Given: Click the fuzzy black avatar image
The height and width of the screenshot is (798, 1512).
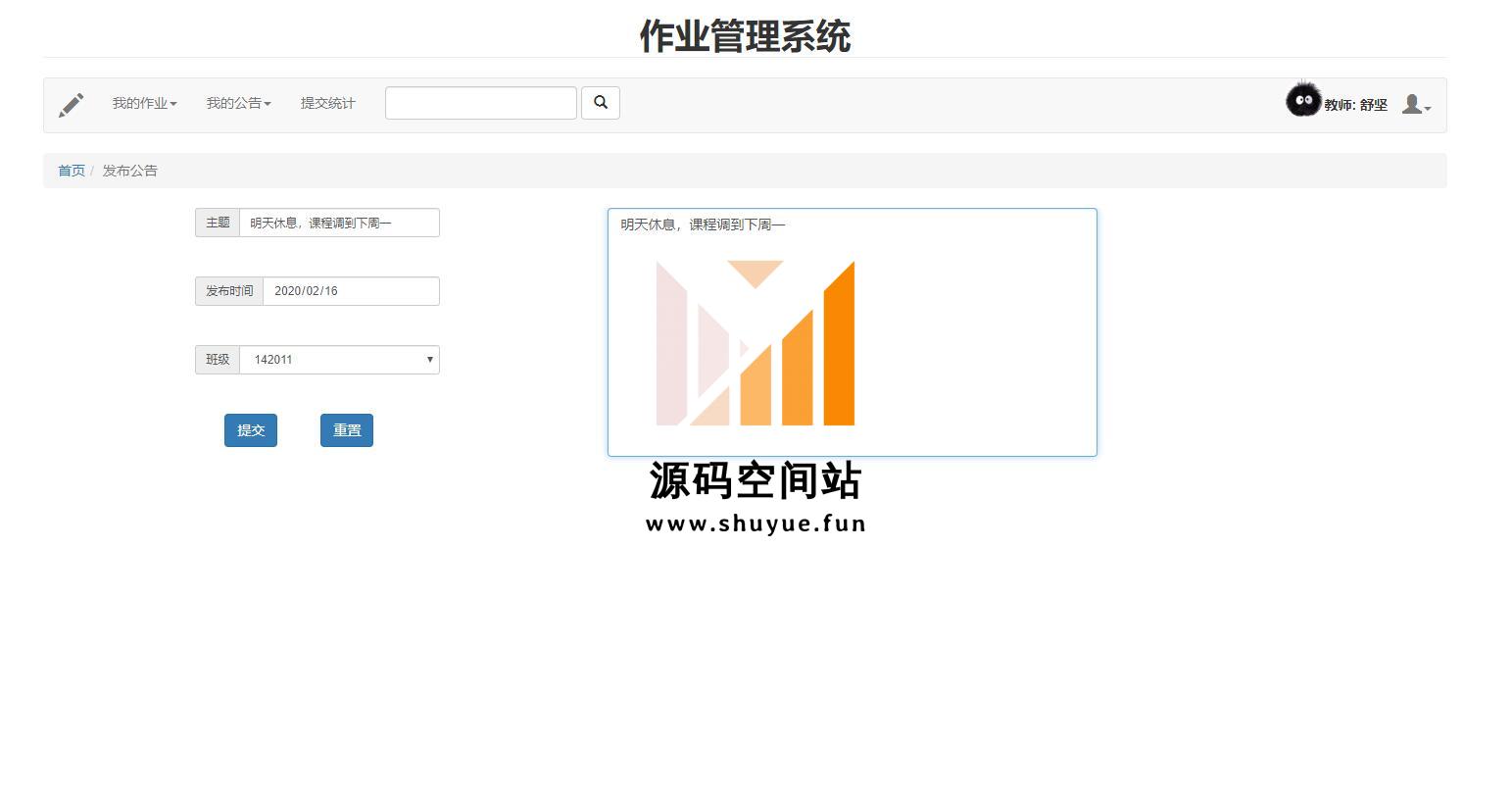Looking at the screenshot, I should point(1303,100).
